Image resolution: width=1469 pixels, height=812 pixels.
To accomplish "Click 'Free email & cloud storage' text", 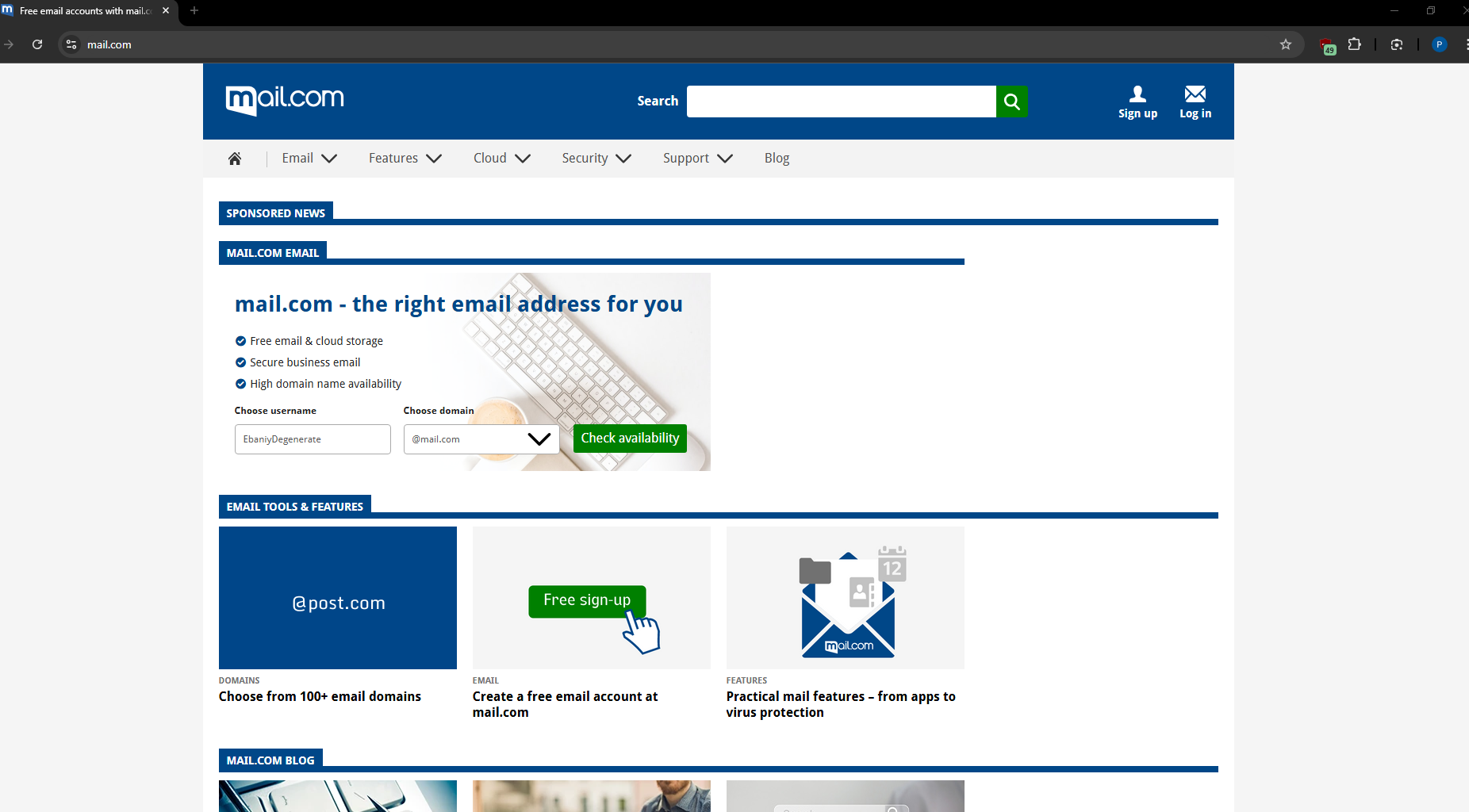I will click(x=316, y=341).
